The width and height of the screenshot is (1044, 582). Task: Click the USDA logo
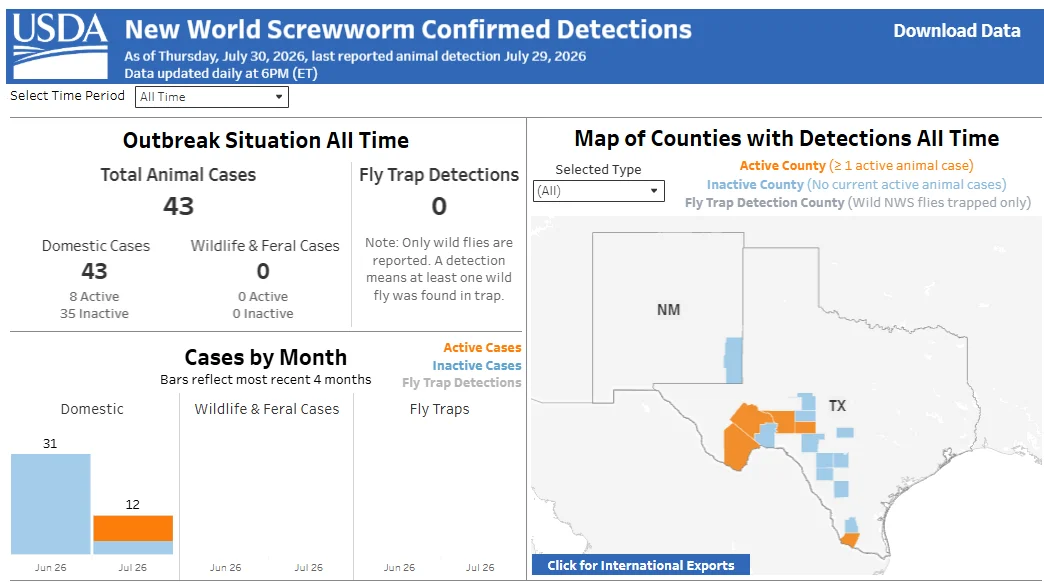click(x=60, y=46)
